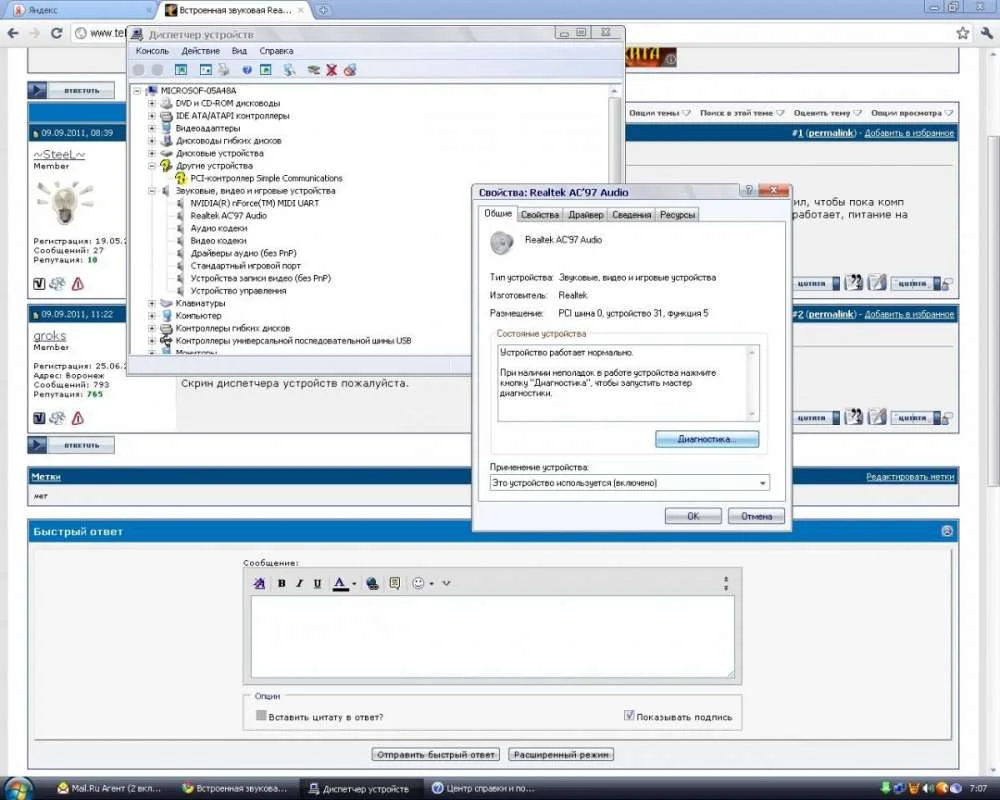1000x800 pixels.
Task: Uncheck the 'Показывать подпись' checkbox
Action: pyautogui.click(x=629, y=716)
